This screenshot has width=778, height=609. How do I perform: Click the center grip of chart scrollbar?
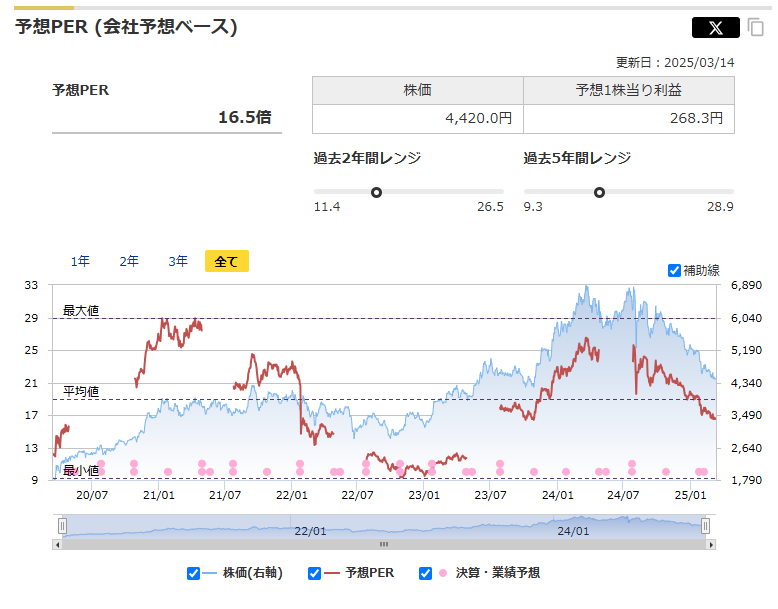(x=383, y=545)
